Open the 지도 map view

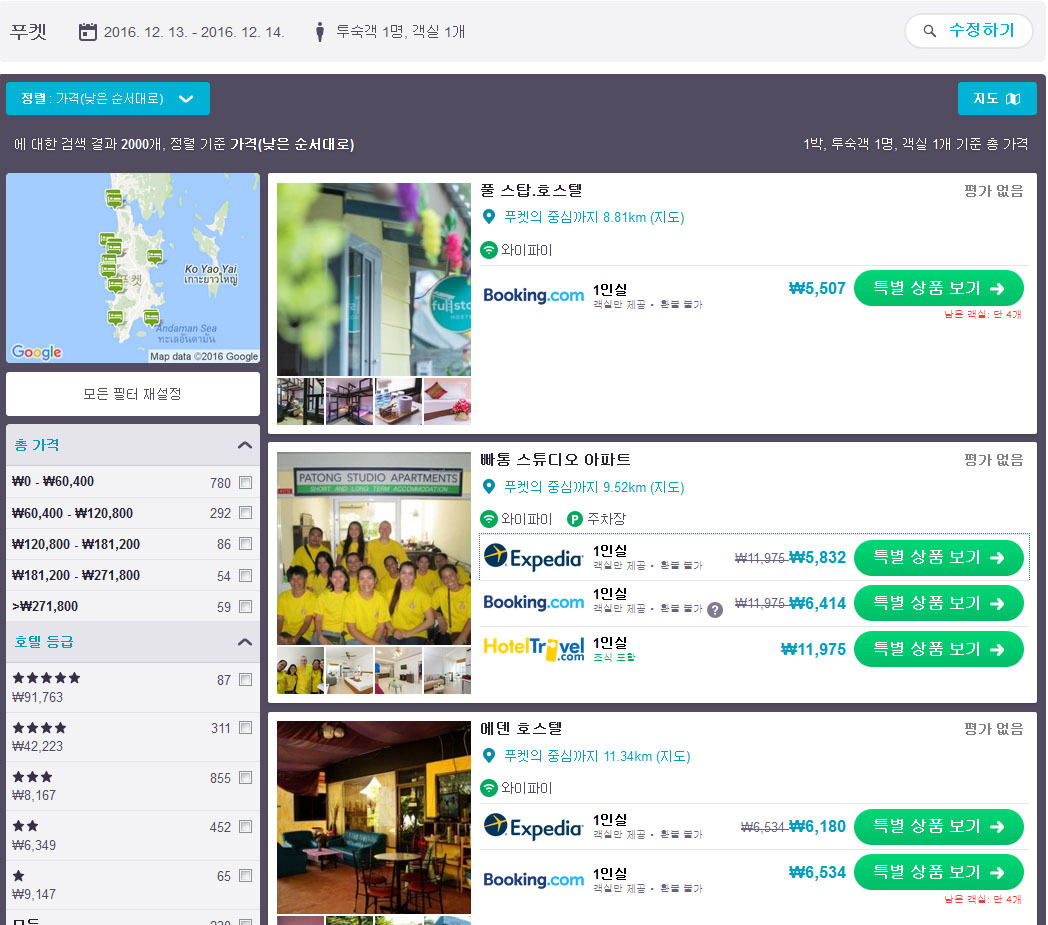pos(997,99)
